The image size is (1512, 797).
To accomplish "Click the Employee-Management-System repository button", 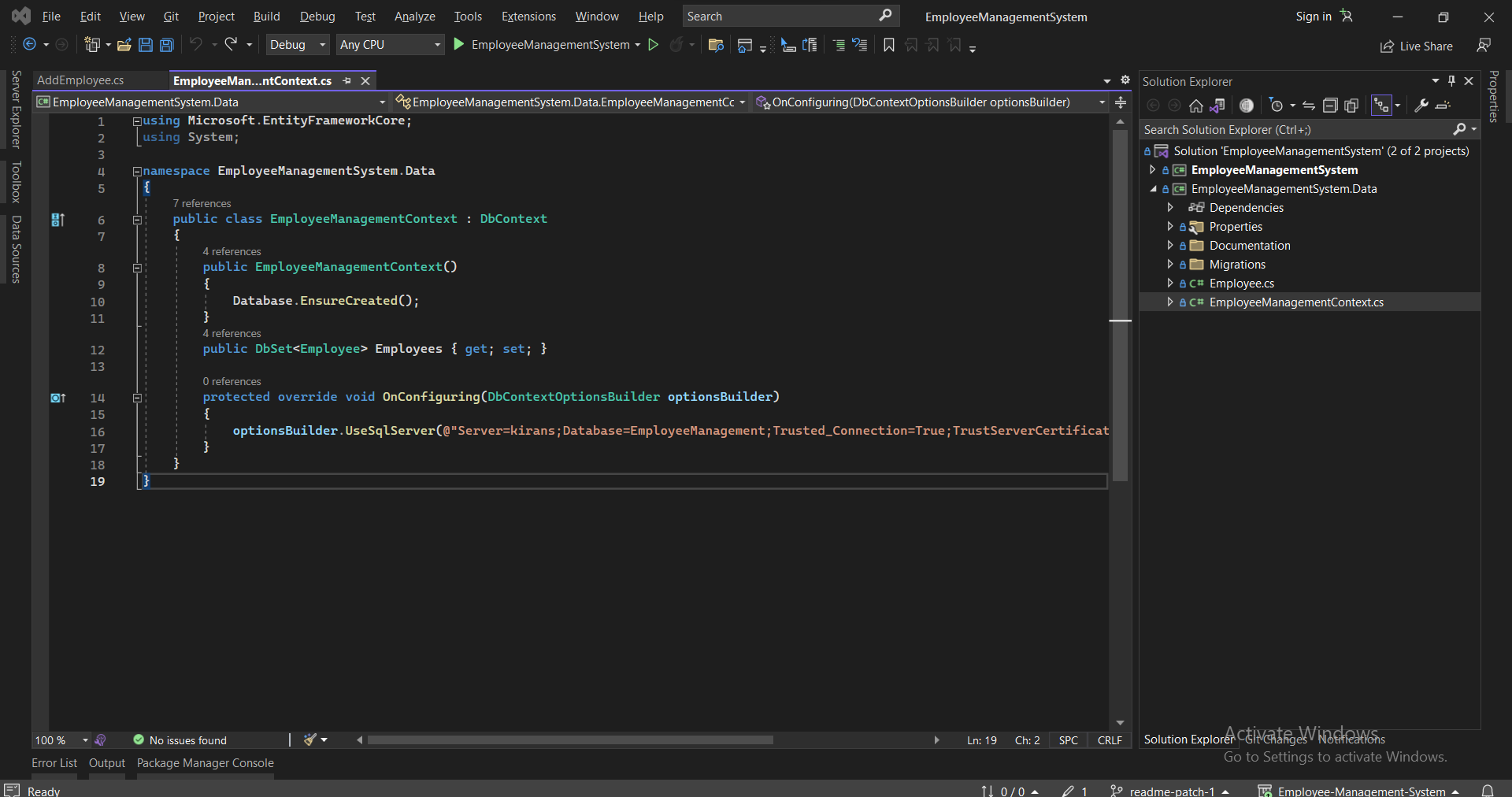I will [x=1359, y=791].
